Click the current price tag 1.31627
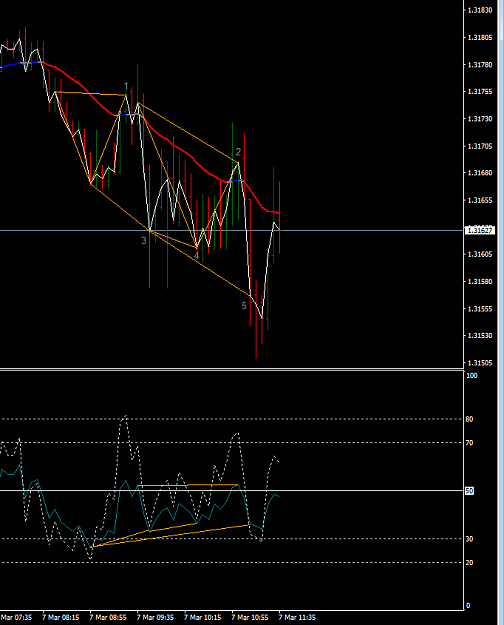 [480, 230]
